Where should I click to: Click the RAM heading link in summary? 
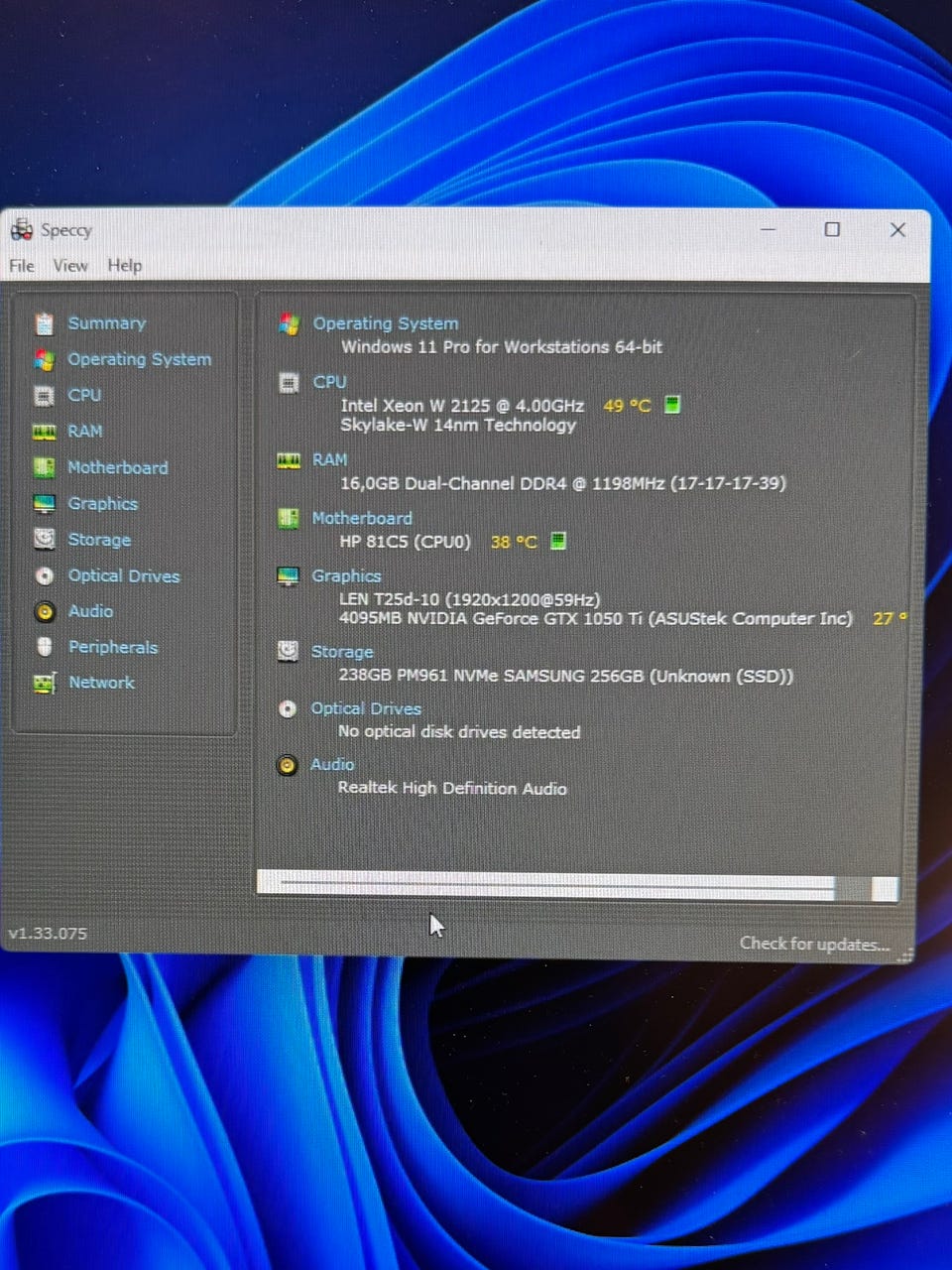(329, 460)
